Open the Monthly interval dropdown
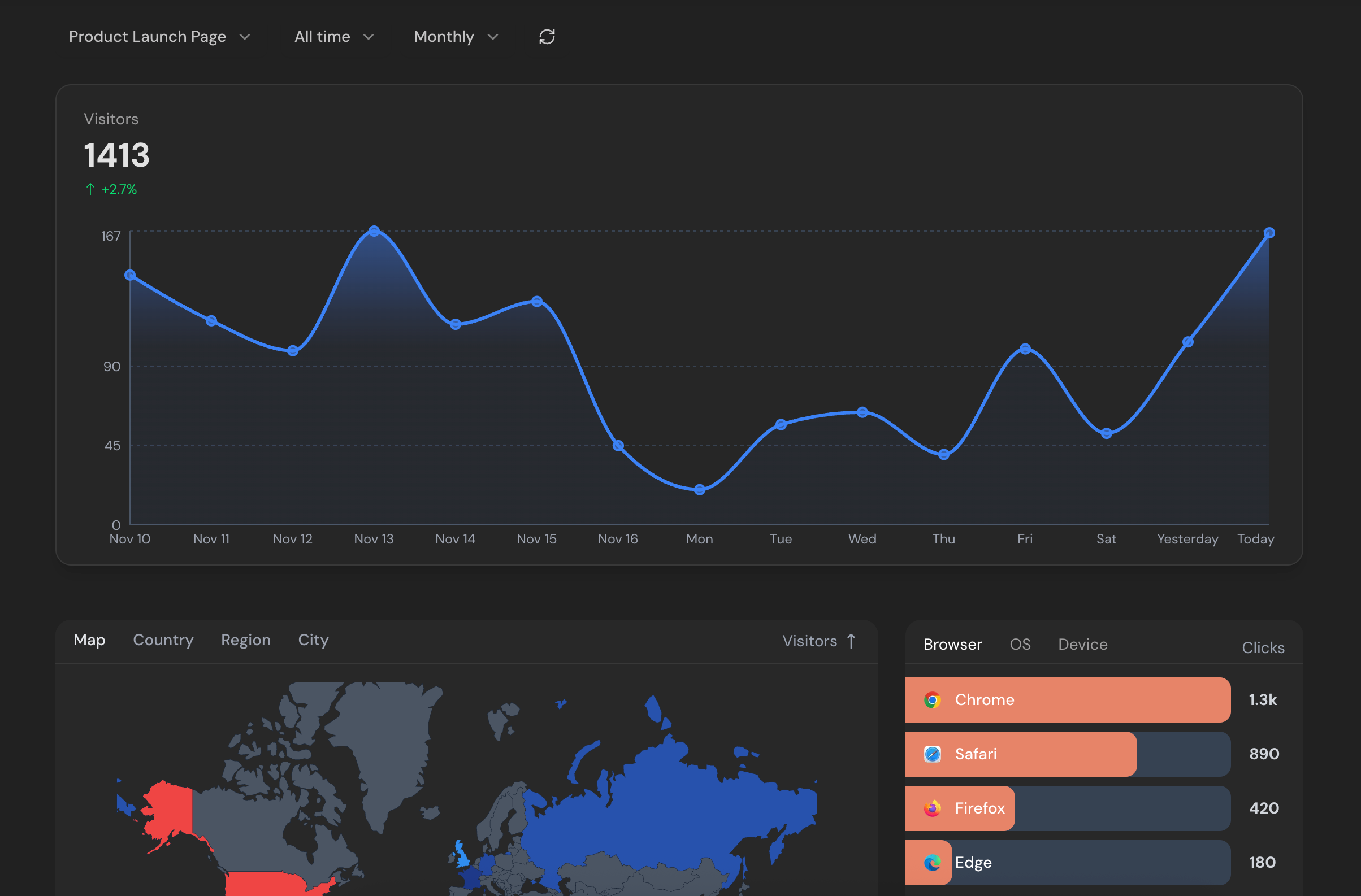Screen dimensions: 1361x896 click(456, 37)
